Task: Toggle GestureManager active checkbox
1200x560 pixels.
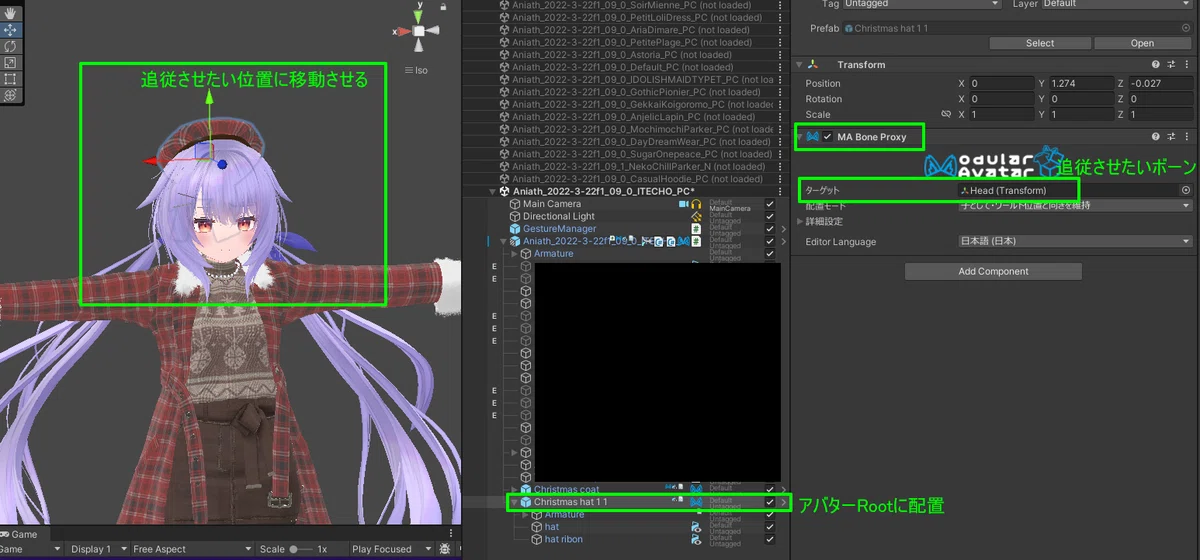Action: coord(769,229)
